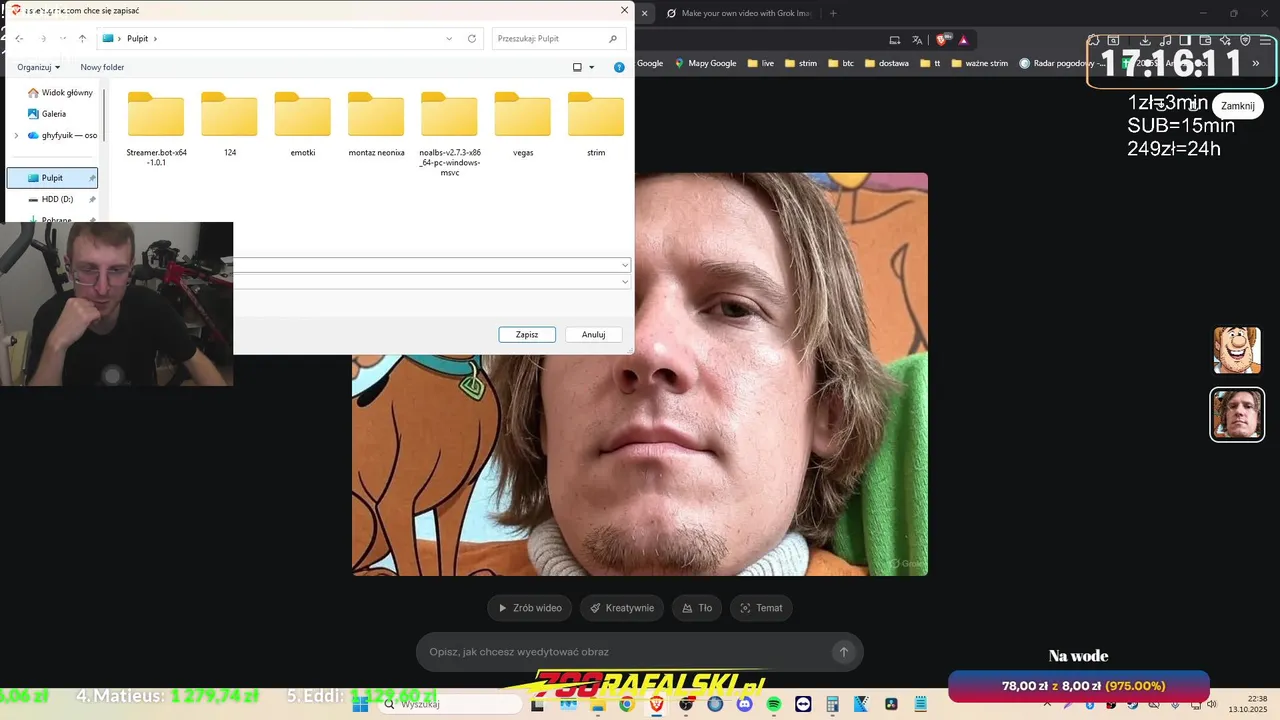
Task: Open the Streamer.bot-x64-1.0.1 folder
Action: pos(156,127)
